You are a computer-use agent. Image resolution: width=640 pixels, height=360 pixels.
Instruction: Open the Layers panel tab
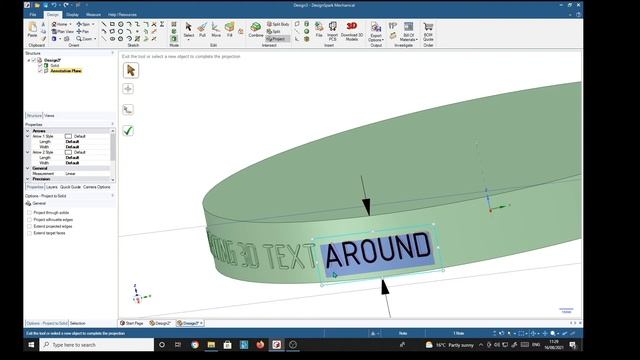[51, 187]
